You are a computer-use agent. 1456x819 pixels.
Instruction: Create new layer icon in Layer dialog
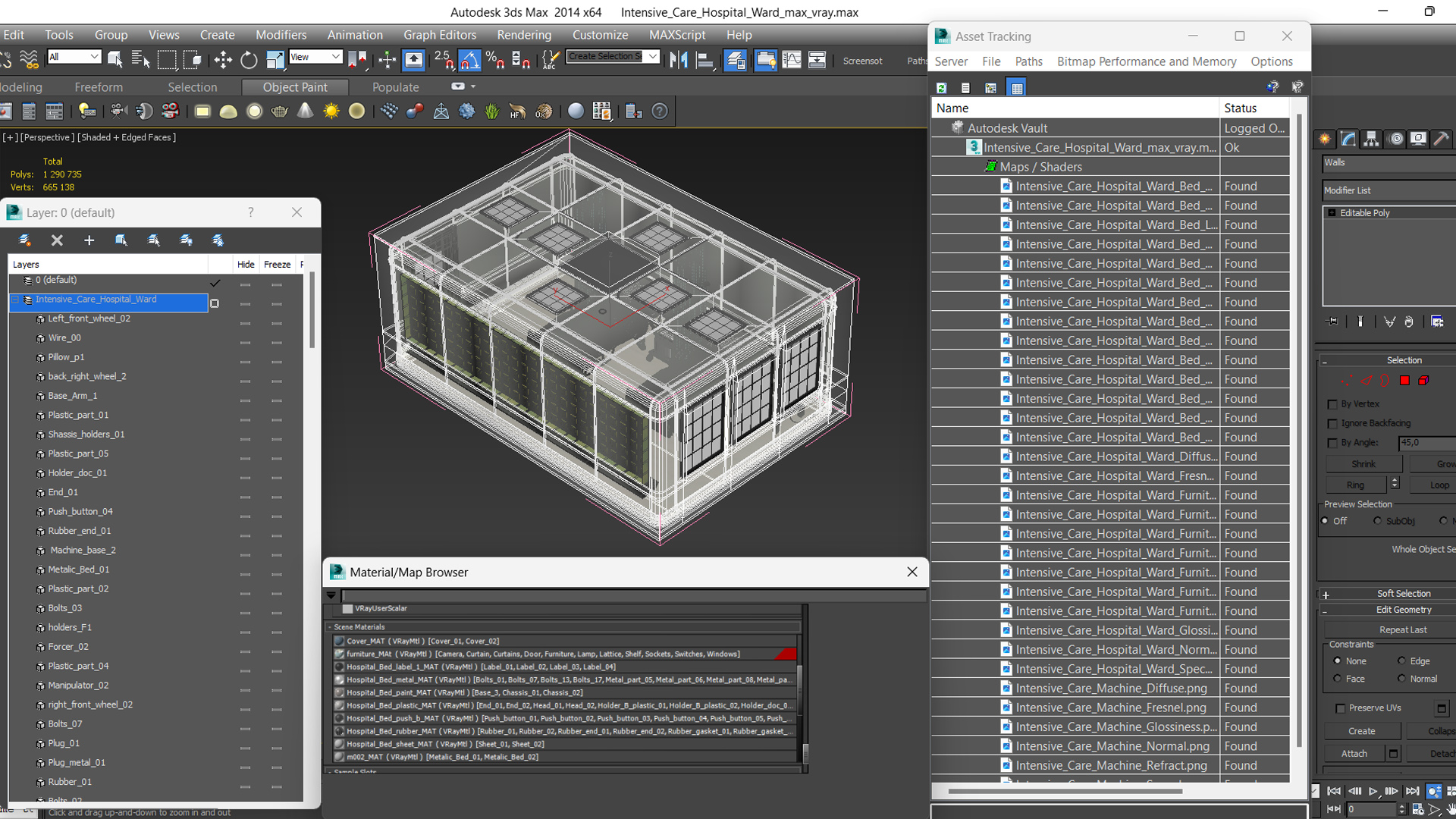(x=24, y=240)
